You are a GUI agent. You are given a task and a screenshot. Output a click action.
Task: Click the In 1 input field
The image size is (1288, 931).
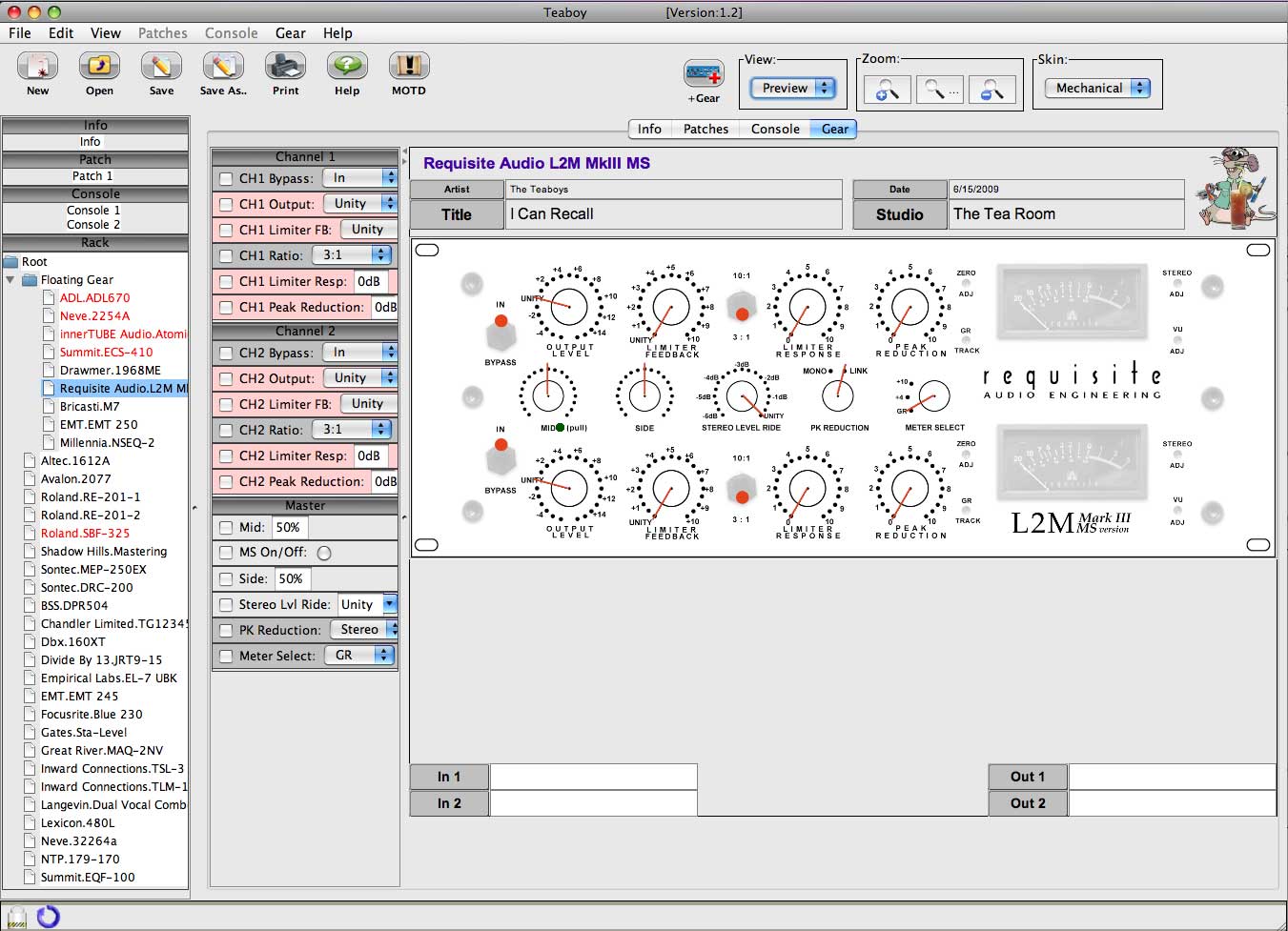click(x=593, y=777)
